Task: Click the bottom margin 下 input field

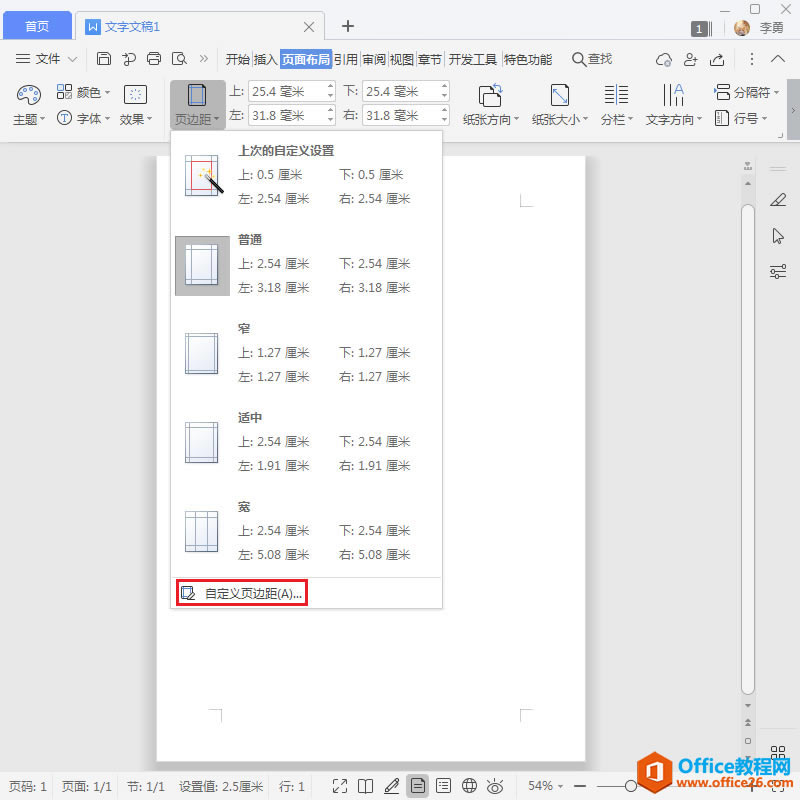Action: (406, 91)
